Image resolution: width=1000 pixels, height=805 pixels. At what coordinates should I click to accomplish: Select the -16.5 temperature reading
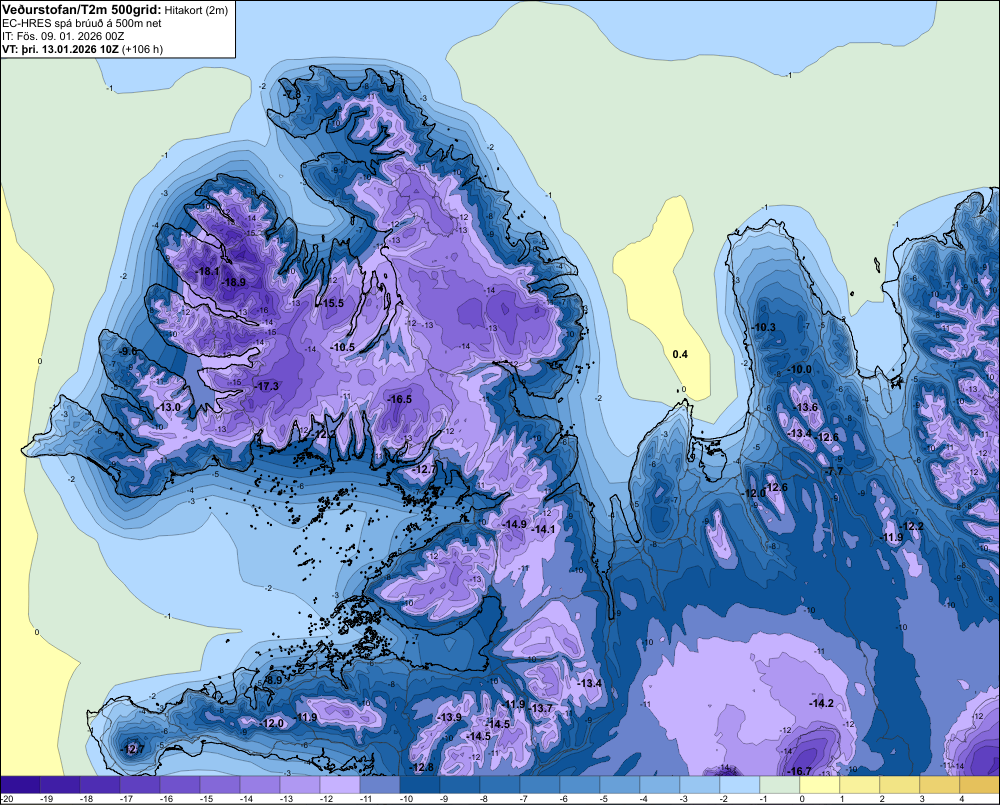(399, 399)
